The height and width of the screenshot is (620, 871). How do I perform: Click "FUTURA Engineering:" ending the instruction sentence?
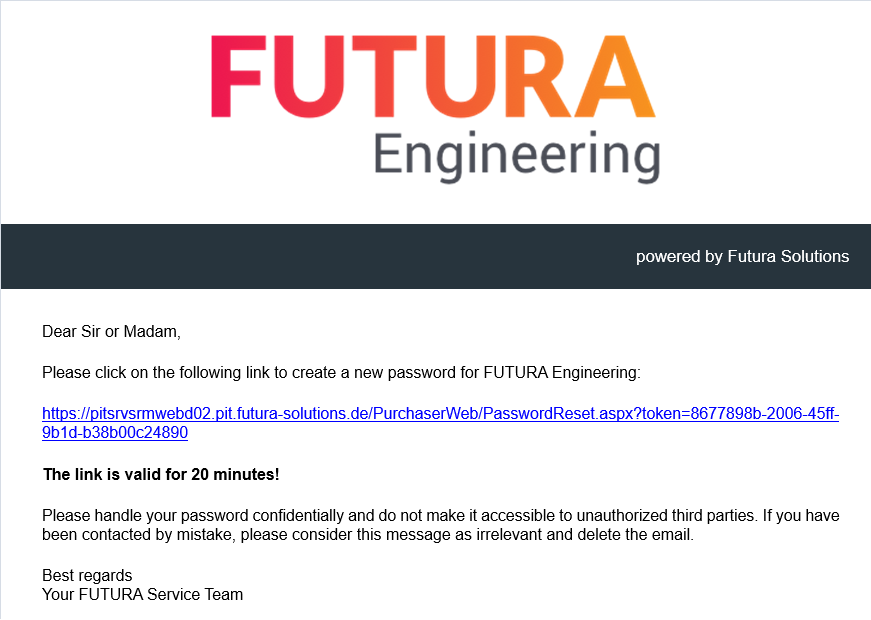pos(561,373)
